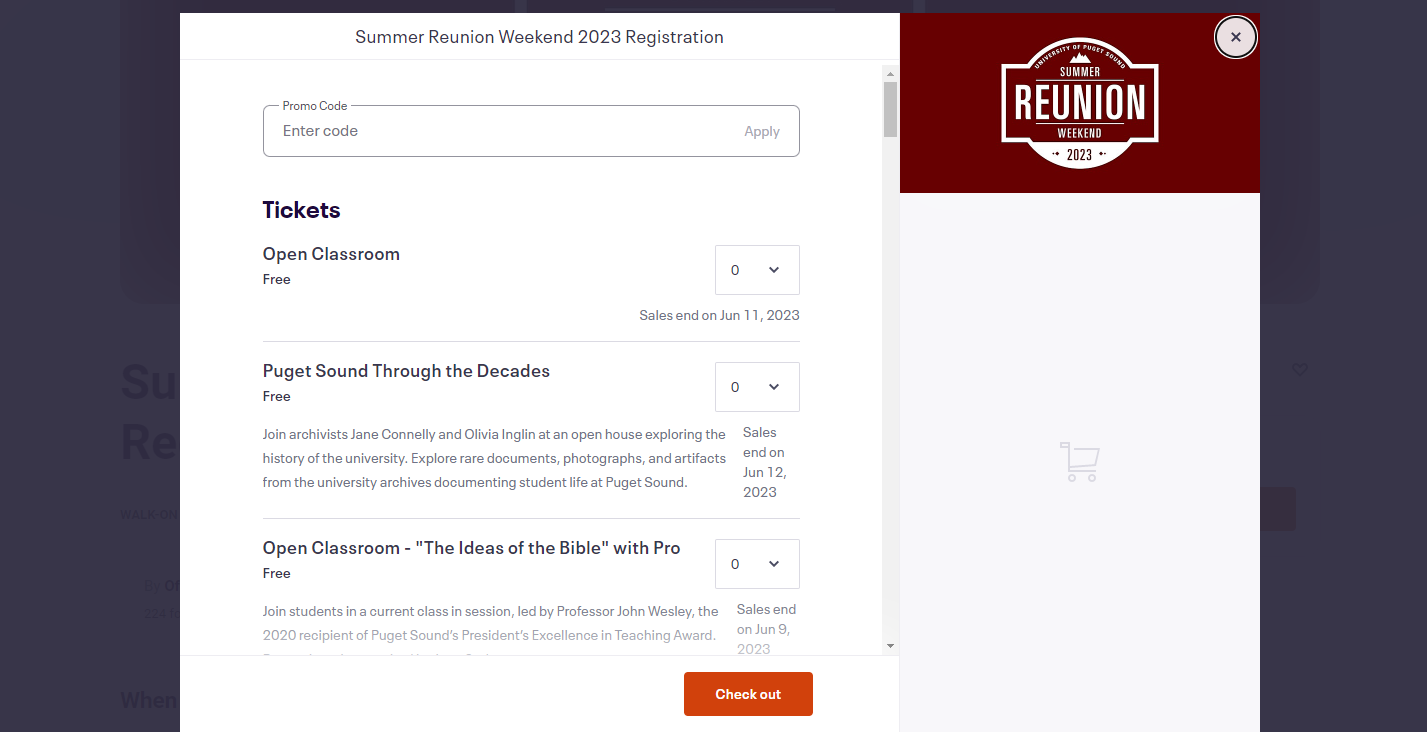The width and height of the screenshot is (1427, 732).
Task: Click the chevron arrow on Open Classroom quantity
Action: (x=774, y=270)
